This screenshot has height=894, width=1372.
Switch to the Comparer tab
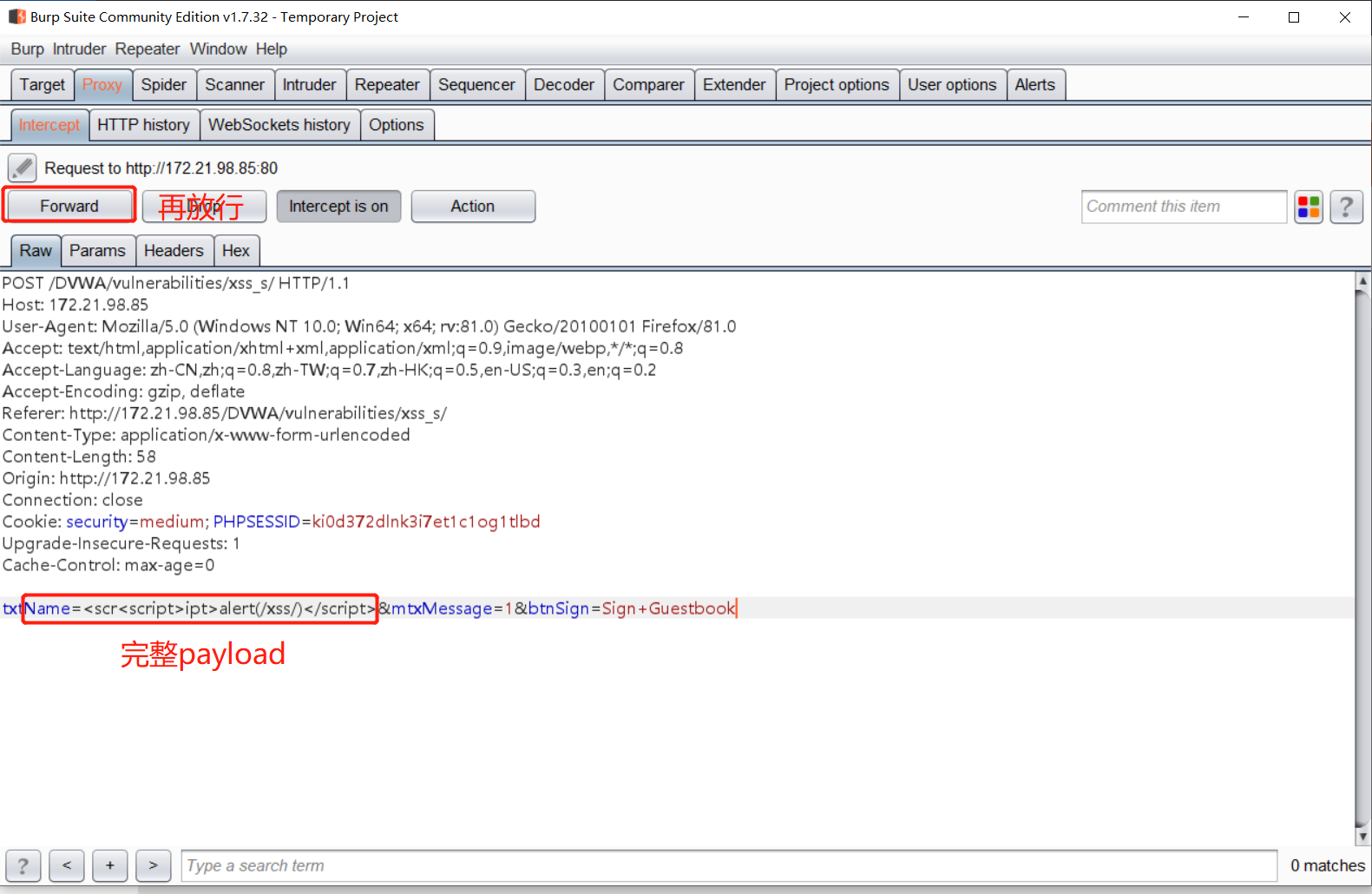tap(648, 85)
